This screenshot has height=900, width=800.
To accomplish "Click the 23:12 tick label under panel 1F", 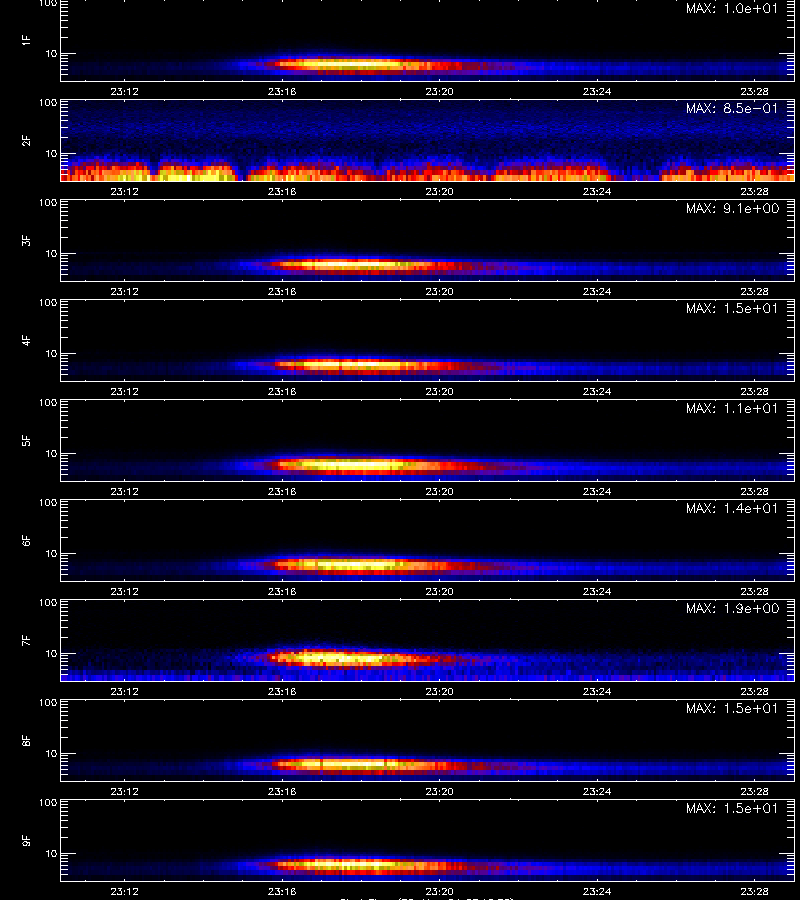I will 125,91.
